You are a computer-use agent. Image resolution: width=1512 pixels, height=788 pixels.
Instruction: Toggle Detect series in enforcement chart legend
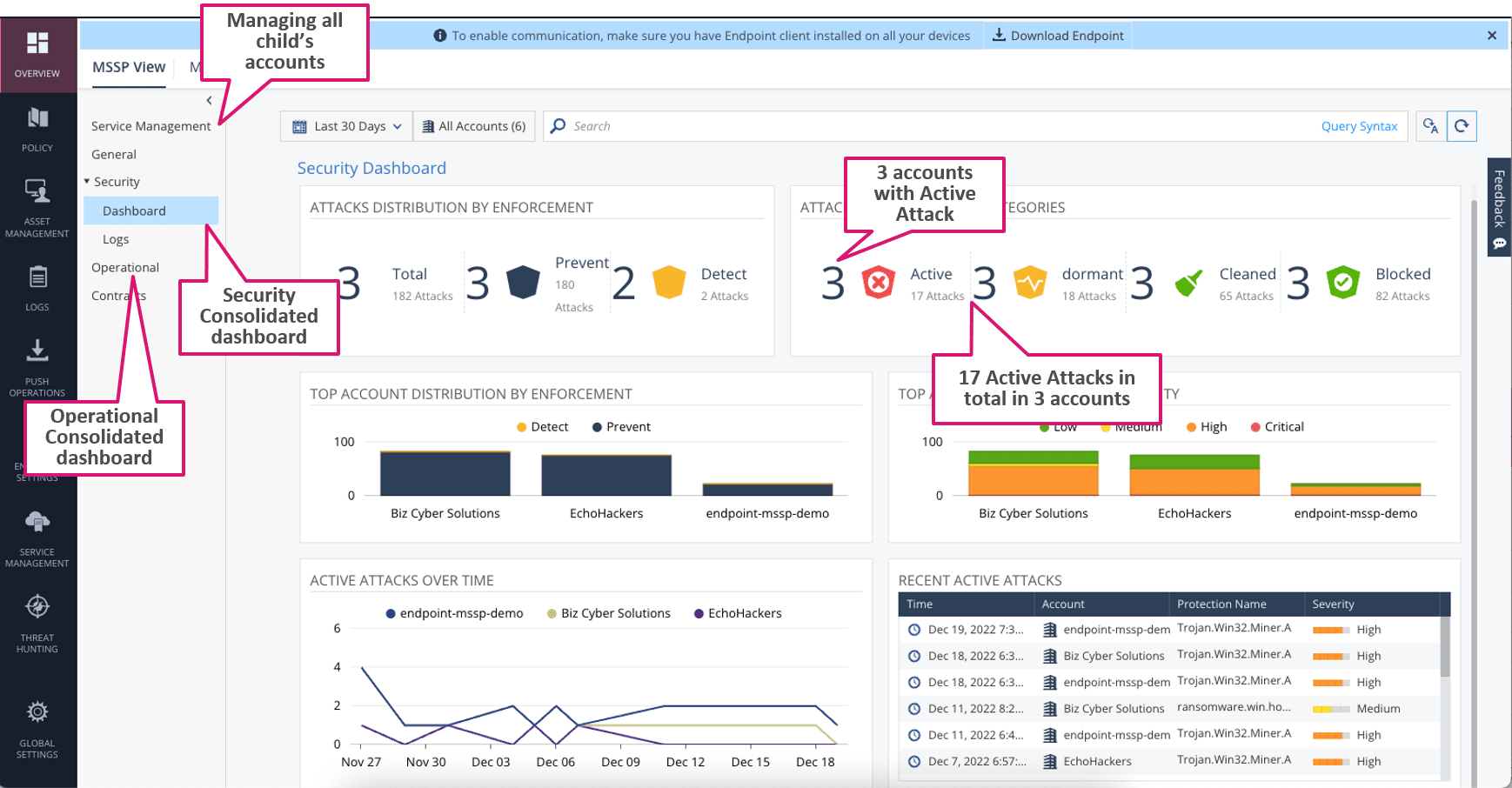(x=542, y=427)
